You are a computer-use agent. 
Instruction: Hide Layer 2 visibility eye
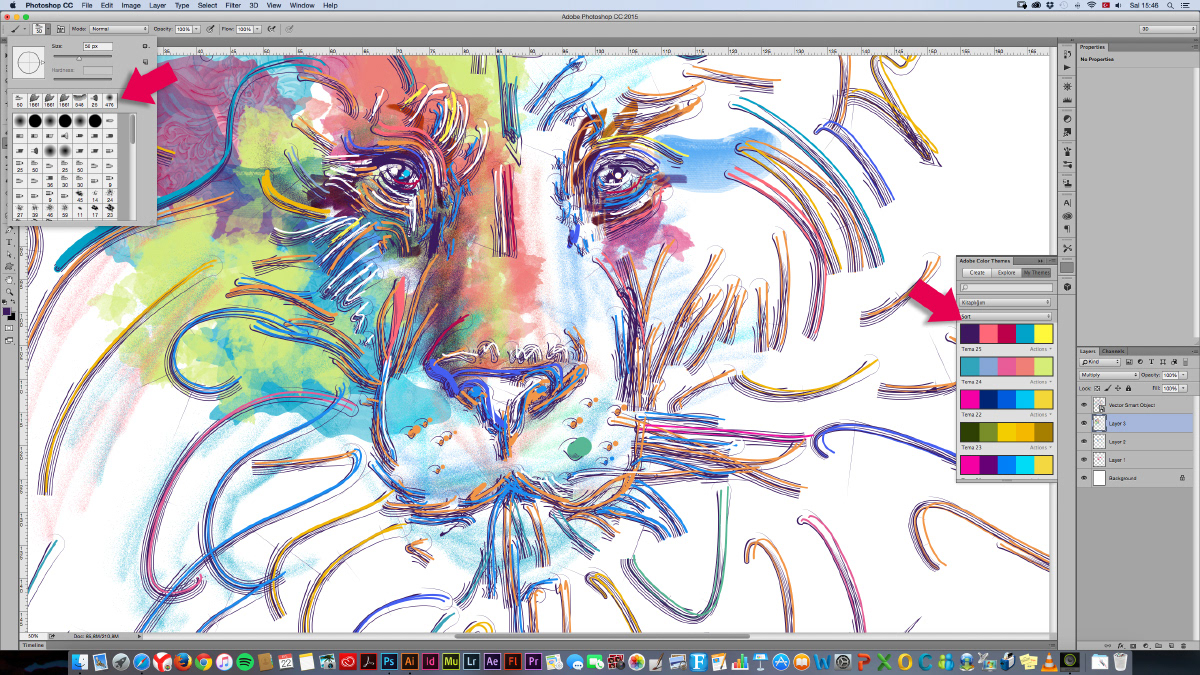pyautogui.click(x=1084, y=441)
